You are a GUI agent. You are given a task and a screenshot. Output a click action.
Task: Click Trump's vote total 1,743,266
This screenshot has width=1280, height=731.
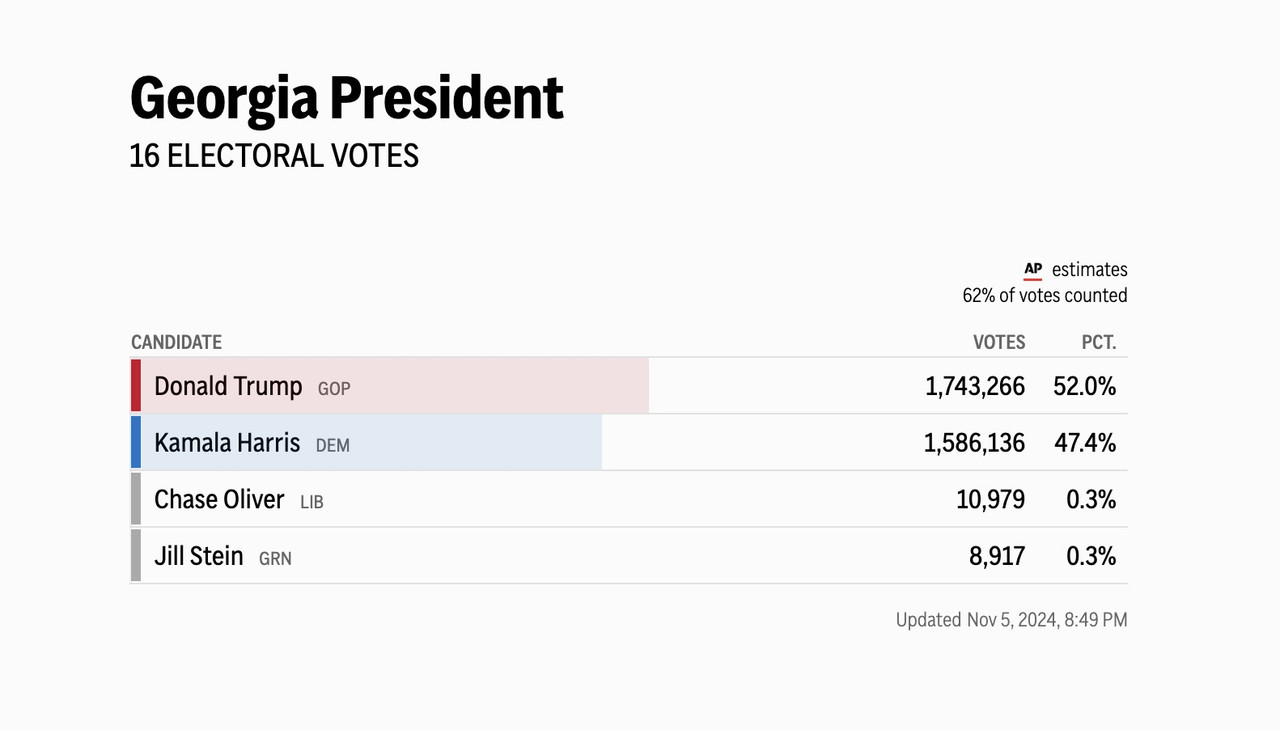(x=975, y=387)
